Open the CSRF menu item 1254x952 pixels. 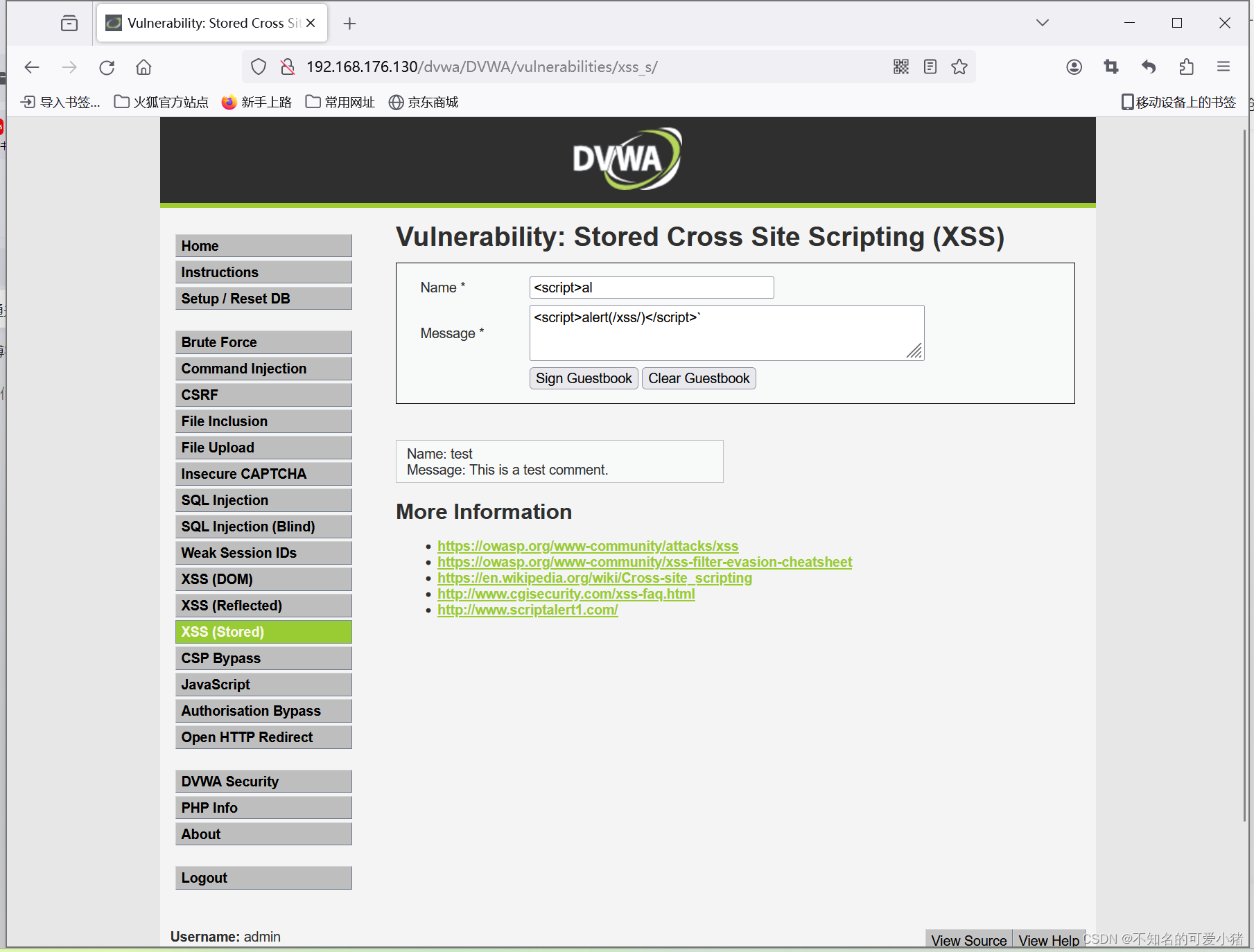coord(263,395)
